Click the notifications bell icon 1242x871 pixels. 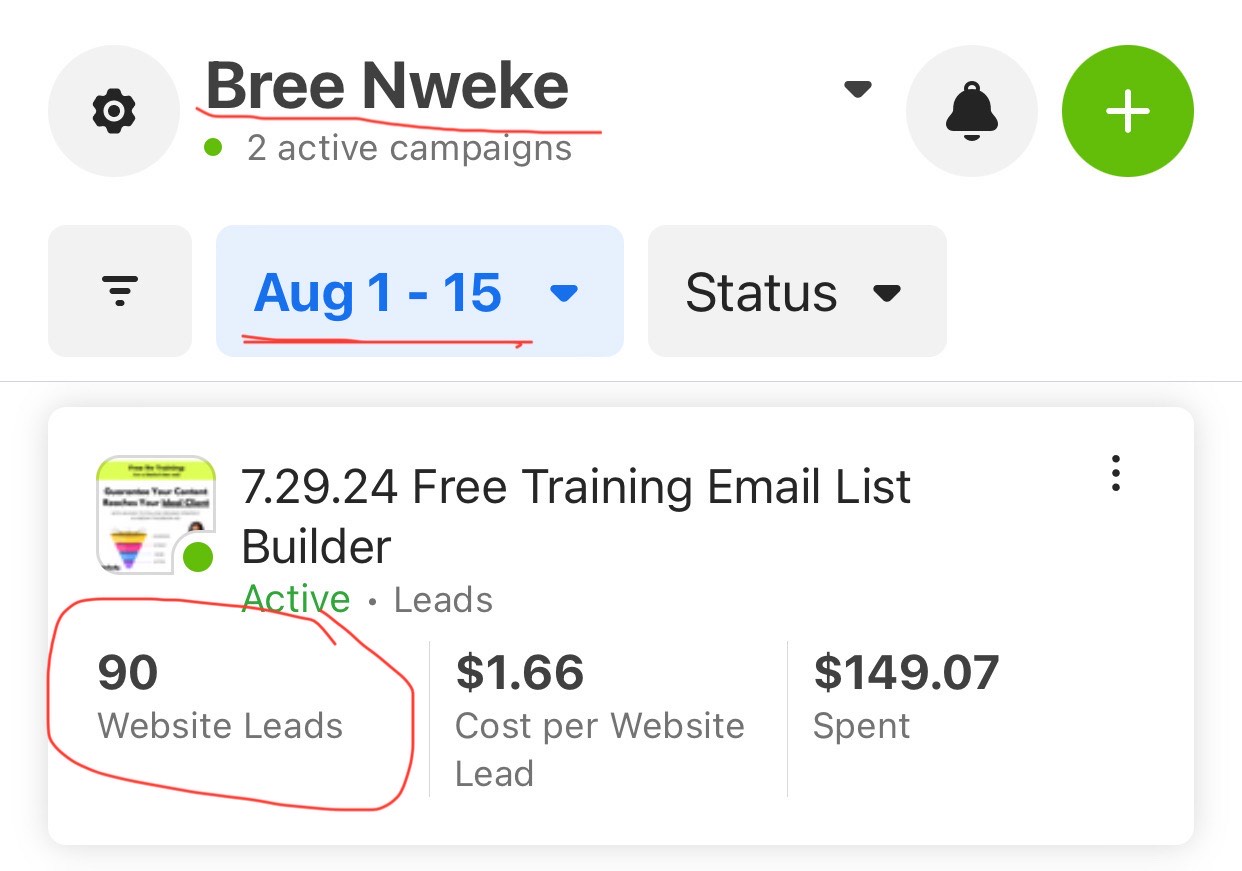click(971, 112)
